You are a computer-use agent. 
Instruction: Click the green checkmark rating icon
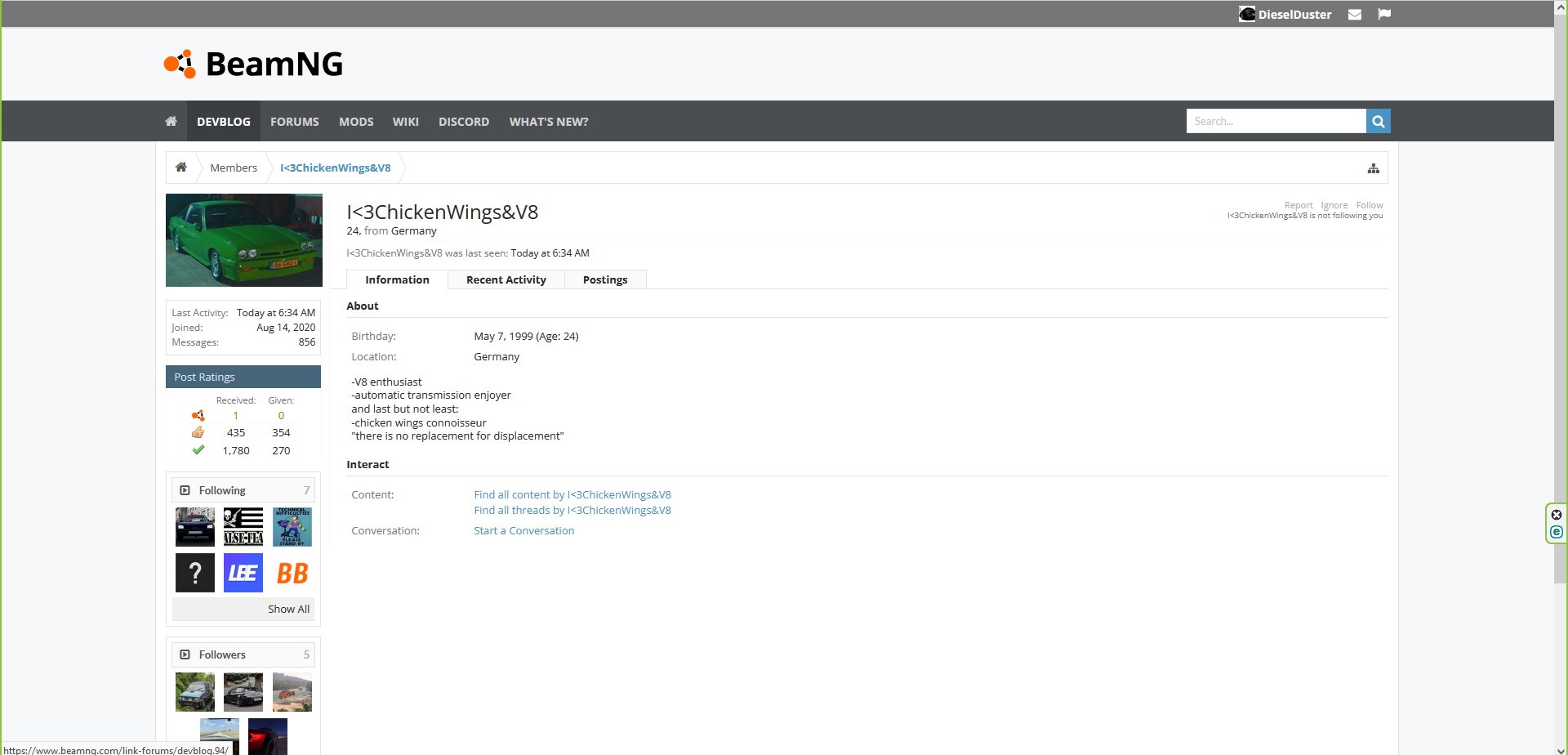pyautogui.click(x=198, y=450)
